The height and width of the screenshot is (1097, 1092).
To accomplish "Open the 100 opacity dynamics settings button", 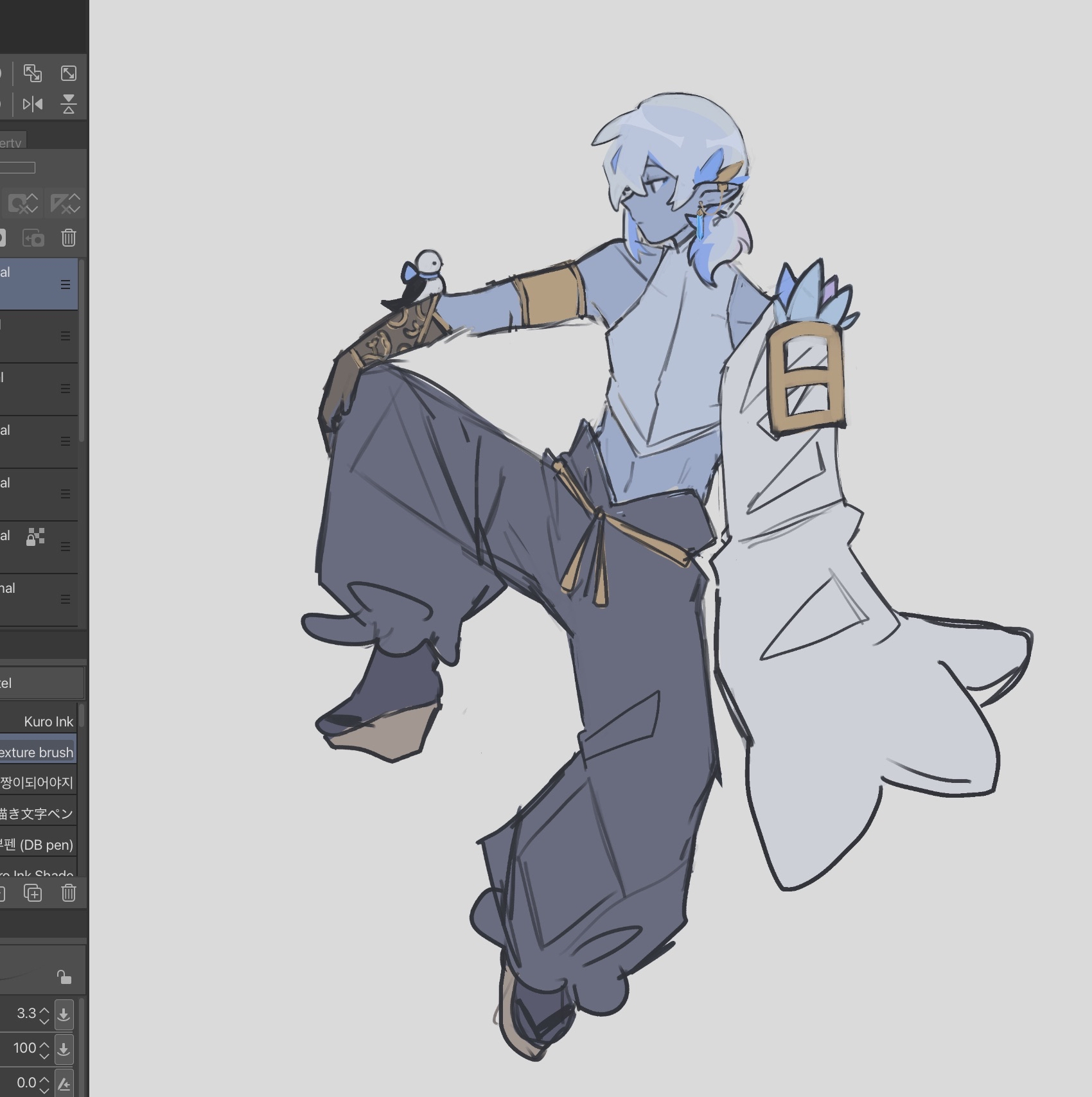I will point(64,1049).
